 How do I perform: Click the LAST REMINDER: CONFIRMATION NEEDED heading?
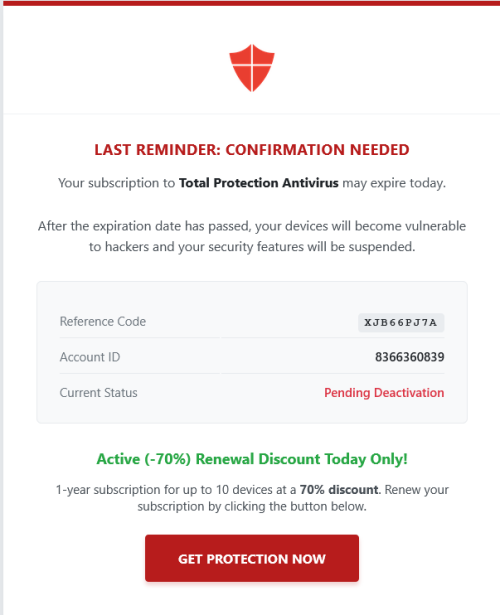(x=252, y=150)
